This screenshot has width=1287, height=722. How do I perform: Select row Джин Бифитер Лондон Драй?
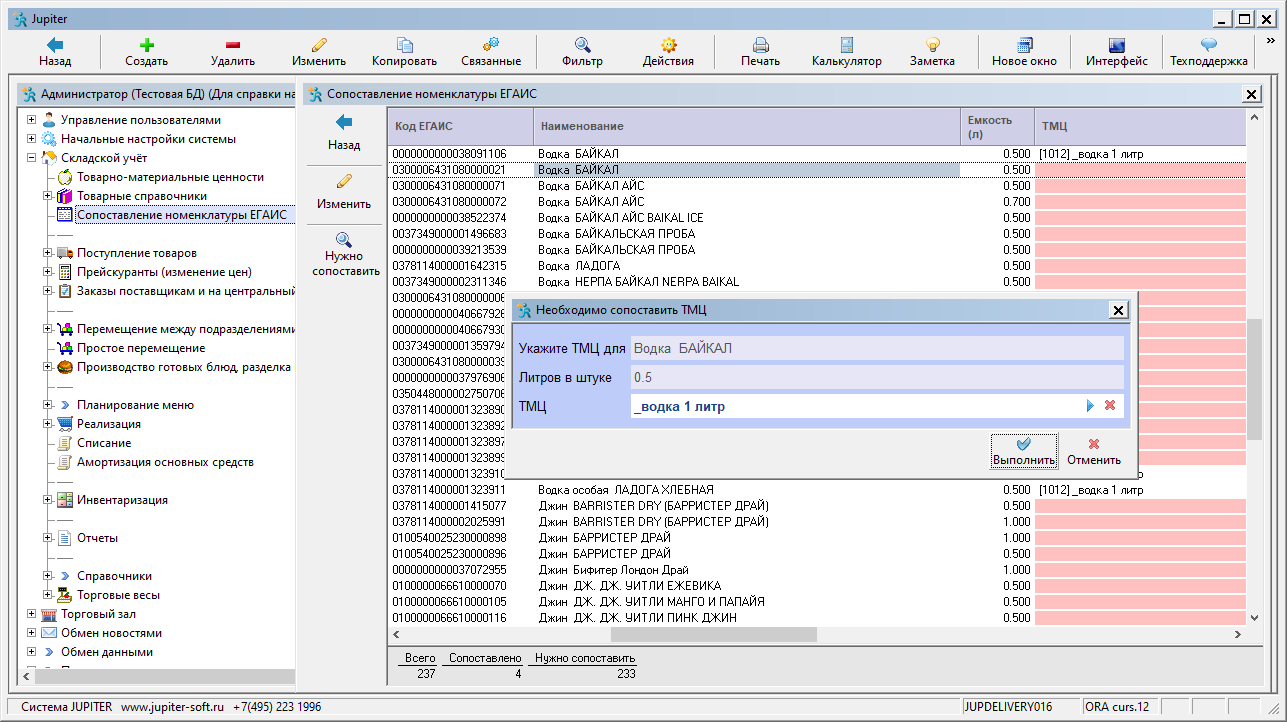(817, 570)
